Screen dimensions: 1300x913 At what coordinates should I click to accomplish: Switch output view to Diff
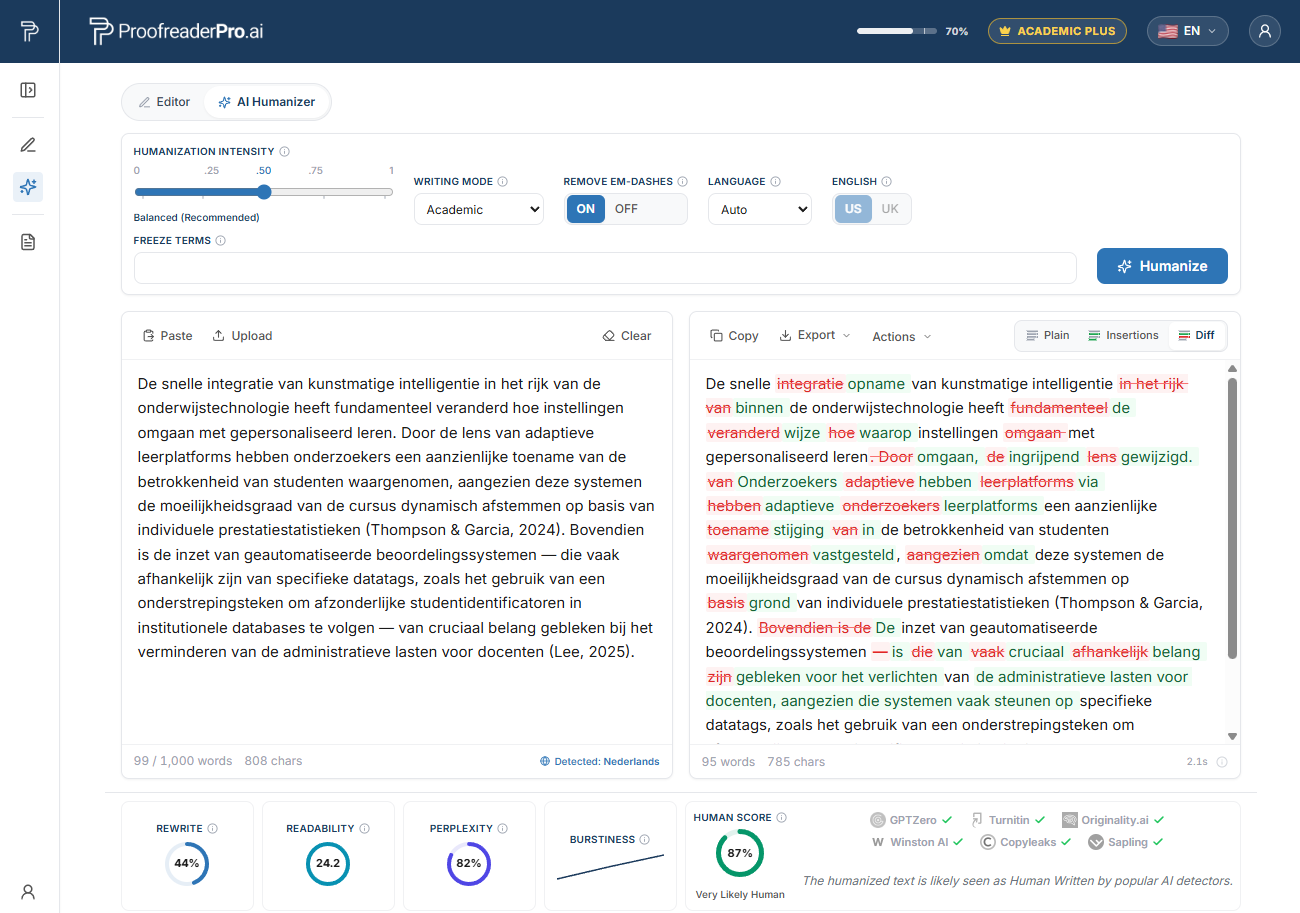[1197, 336]
